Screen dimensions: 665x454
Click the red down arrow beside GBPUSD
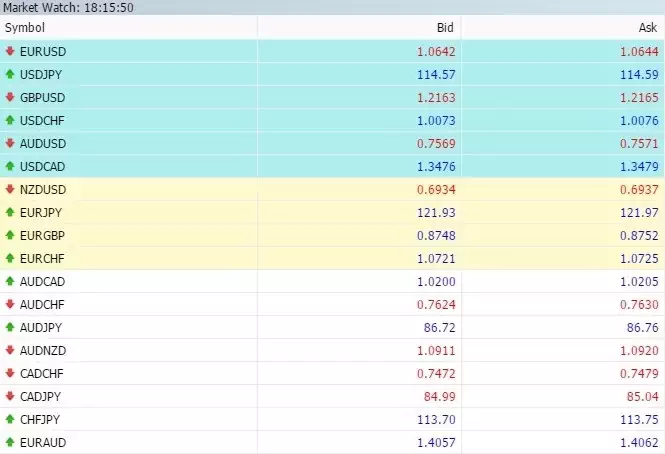point(10,97)
